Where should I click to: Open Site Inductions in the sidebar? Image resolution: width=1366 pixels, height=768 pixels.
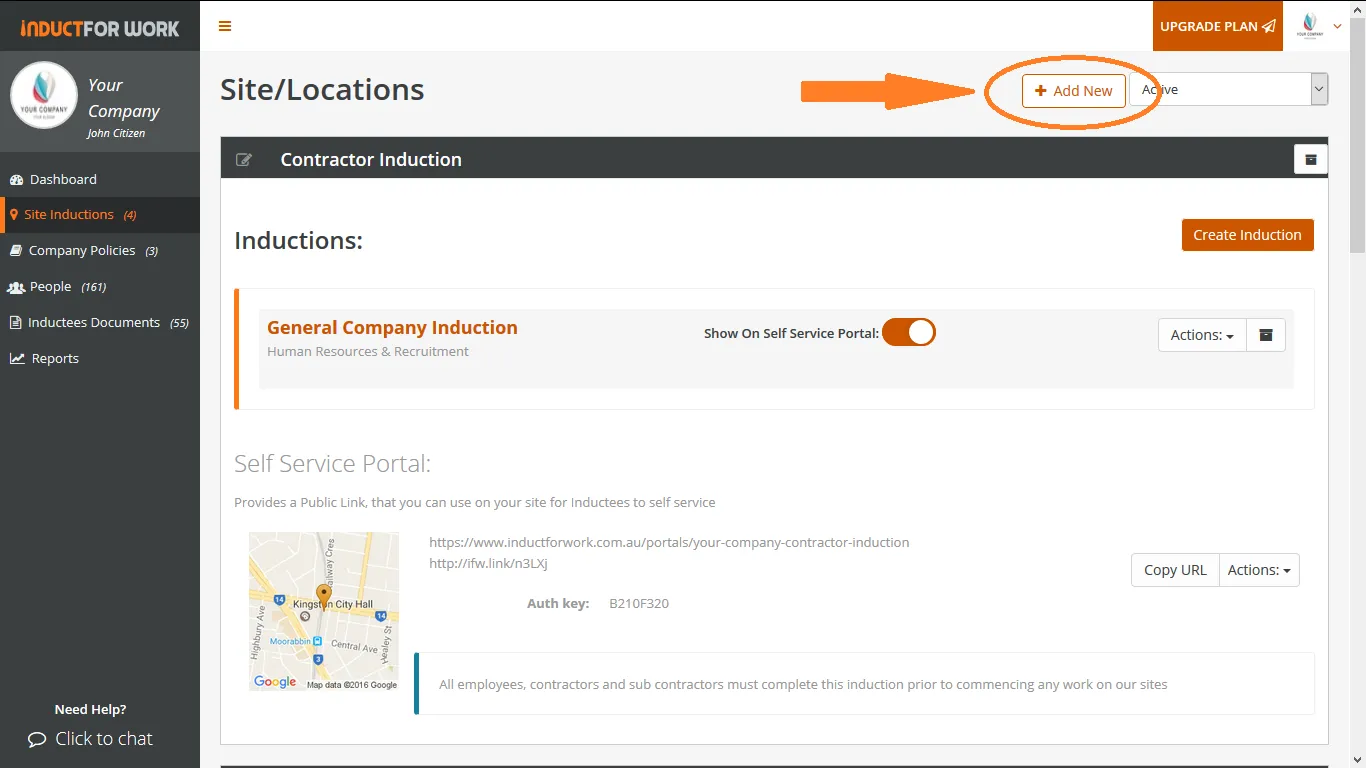click(100, 214)
